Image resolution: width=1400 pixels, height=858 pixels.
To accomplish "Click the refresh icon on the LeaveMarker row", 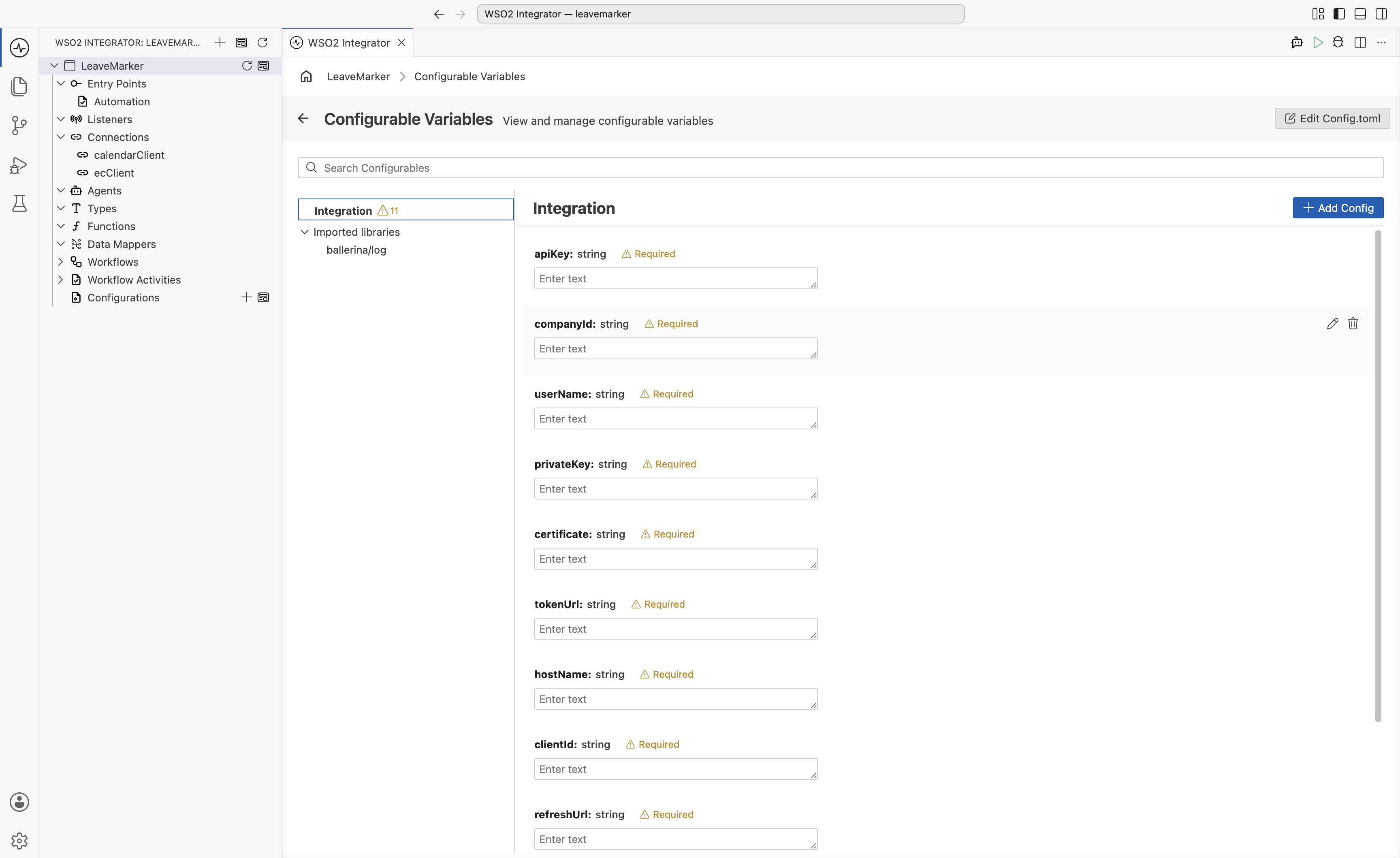I will coord(247,65).
